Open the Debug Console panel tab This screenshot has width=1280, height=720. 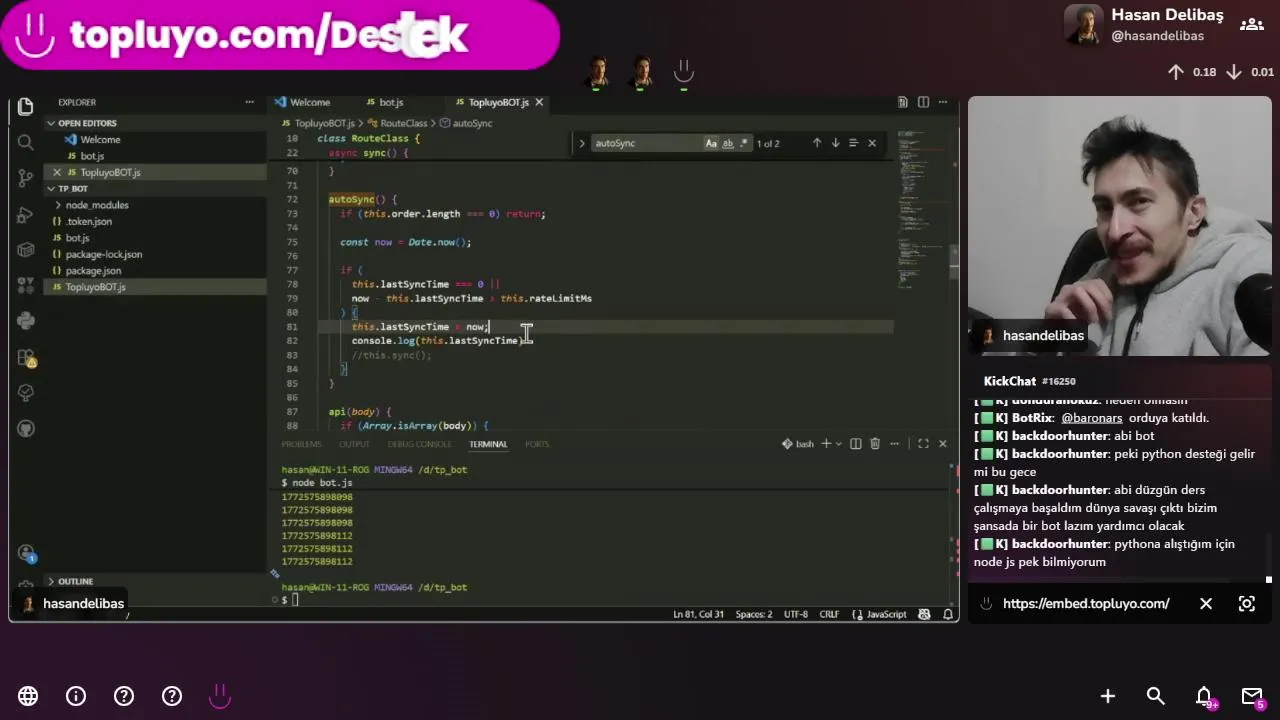pos(419,444)
